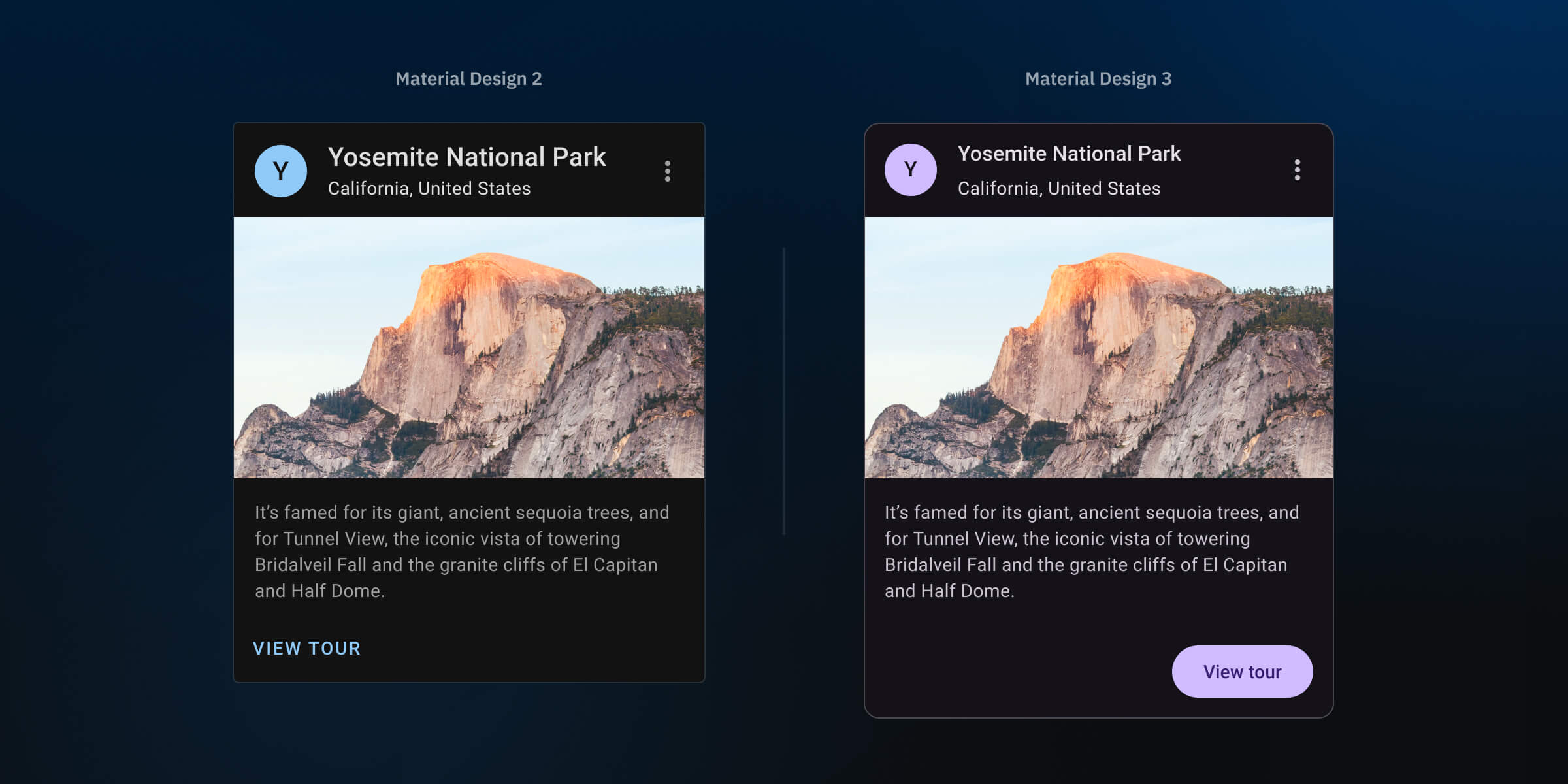Image resolution: width=1568 pixels, height=784 pixels.
Task: Open the kebab menu on the Material Design 2 card
Action: coord(667,172)
